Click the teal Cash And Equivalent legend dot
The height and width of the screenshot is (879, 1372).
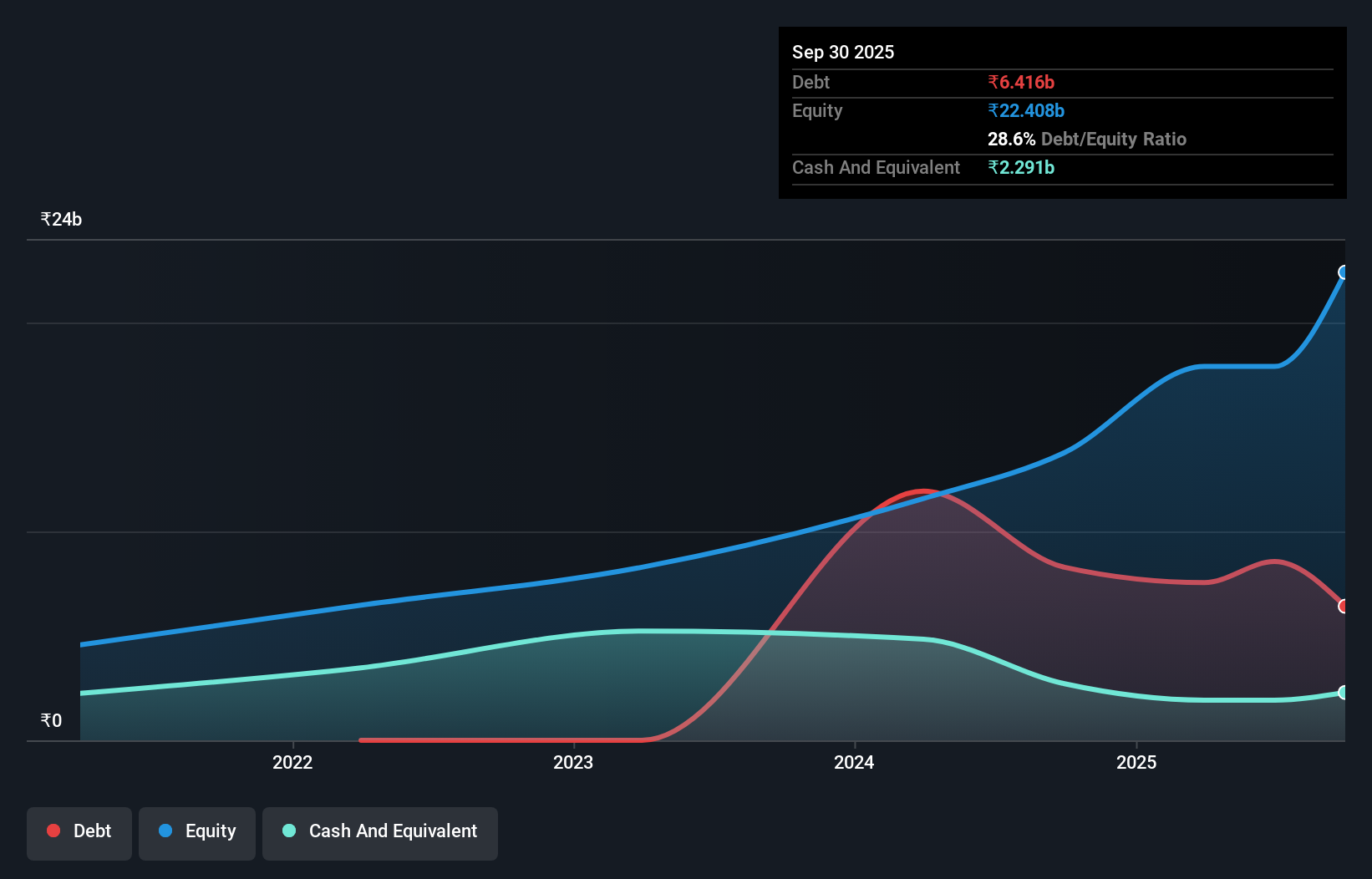click(288, 831)
